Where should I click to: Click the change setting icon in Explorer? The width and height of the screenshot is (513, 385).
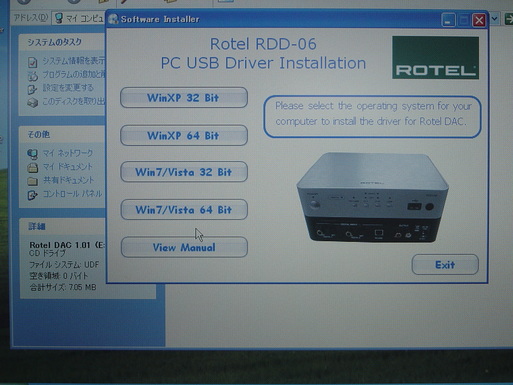click(32, 89)
